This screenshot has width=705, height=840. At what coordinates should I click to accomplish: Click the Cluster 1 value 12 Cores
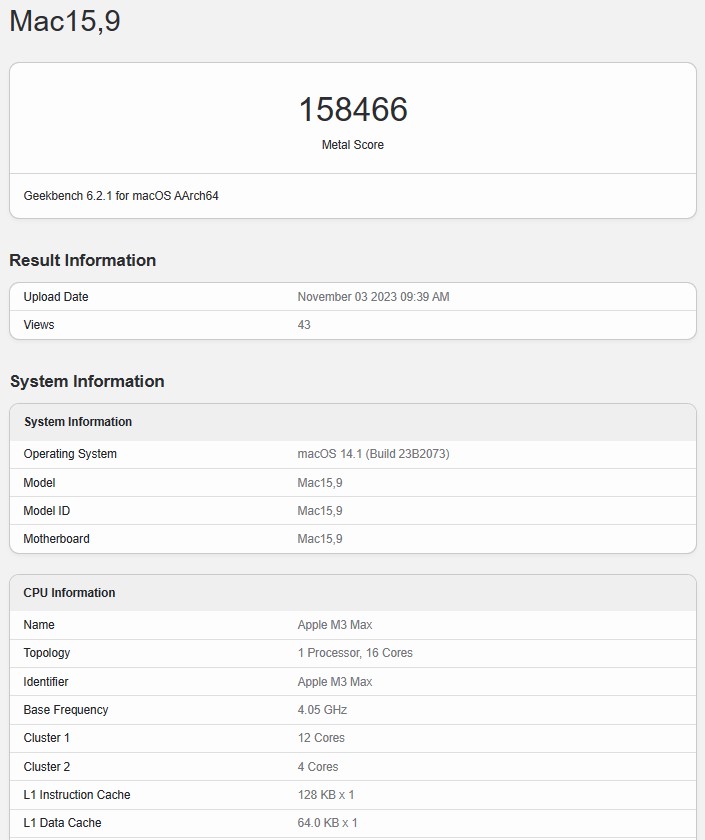321,738
